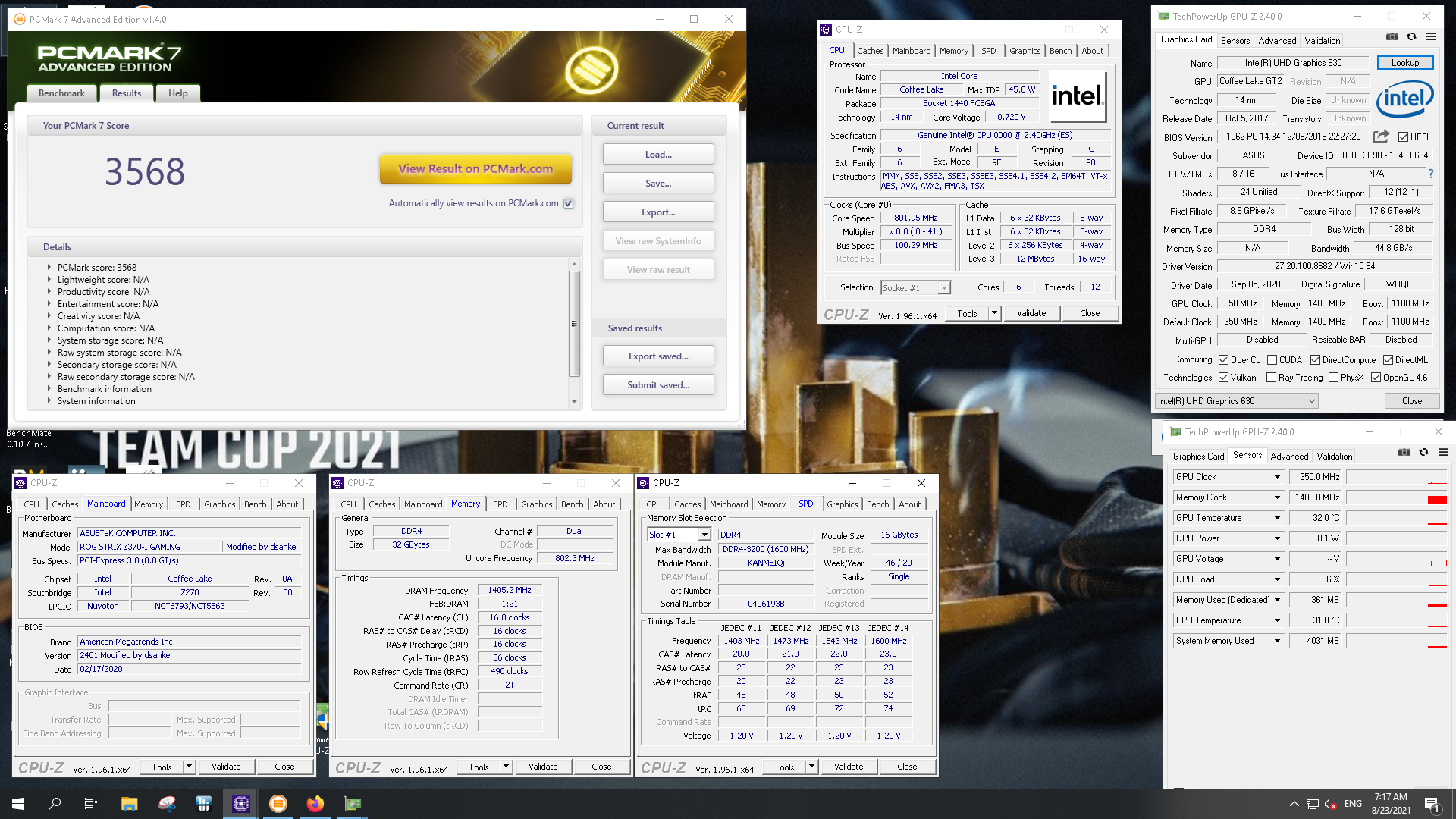
Task: Open the GPU Clock sensor dropdown
Action: point(1277,477)
